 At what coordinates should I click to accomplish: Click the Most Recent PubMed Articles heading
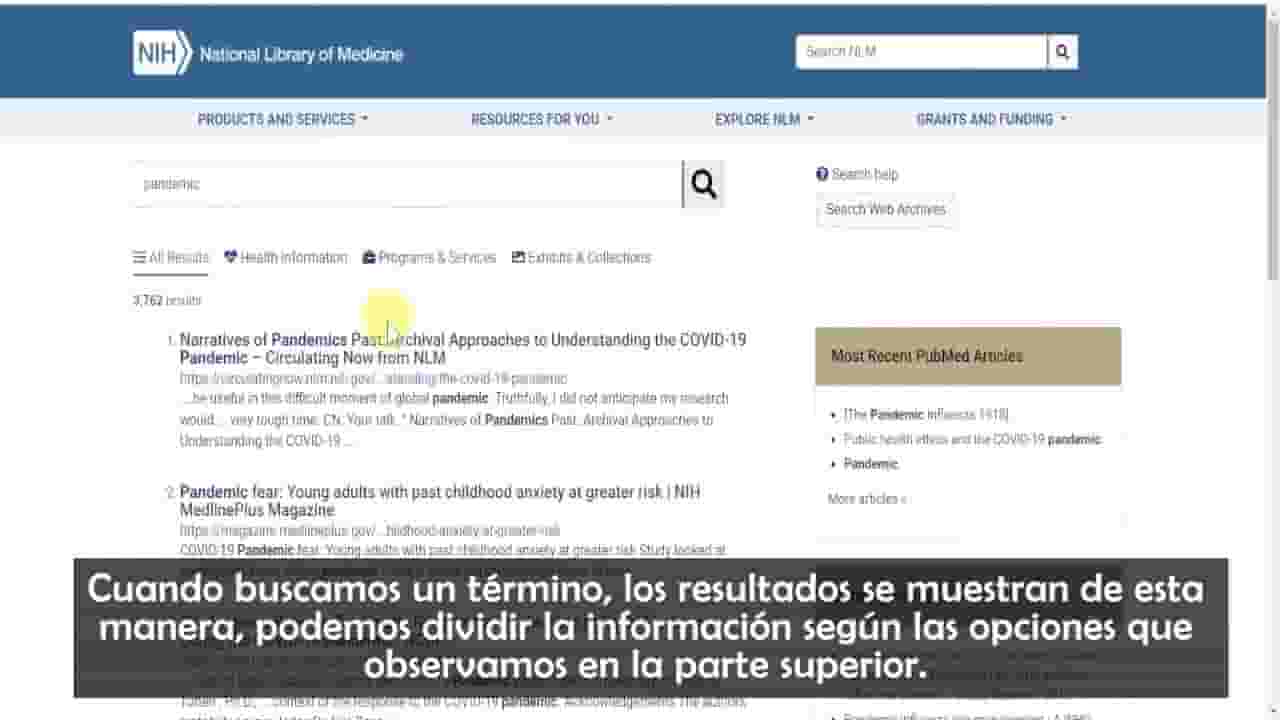point(927,356)
